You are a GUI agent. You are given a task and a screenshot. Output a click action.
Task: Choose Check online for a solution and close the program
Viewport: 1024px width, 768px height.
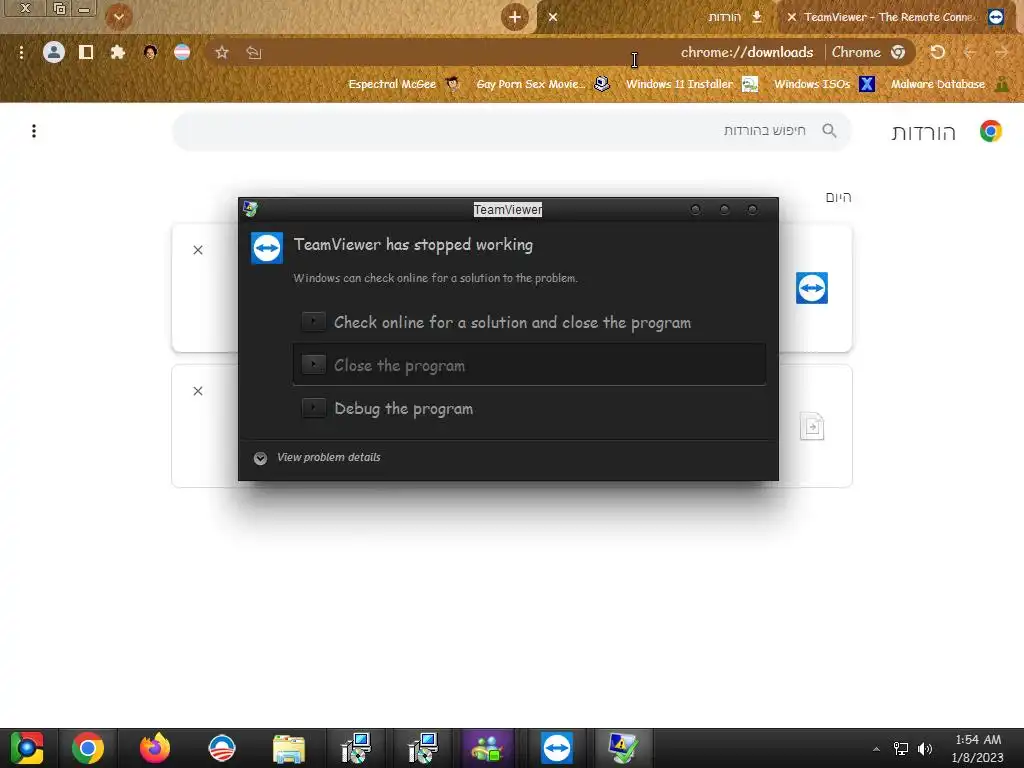[x=529, y=322]
